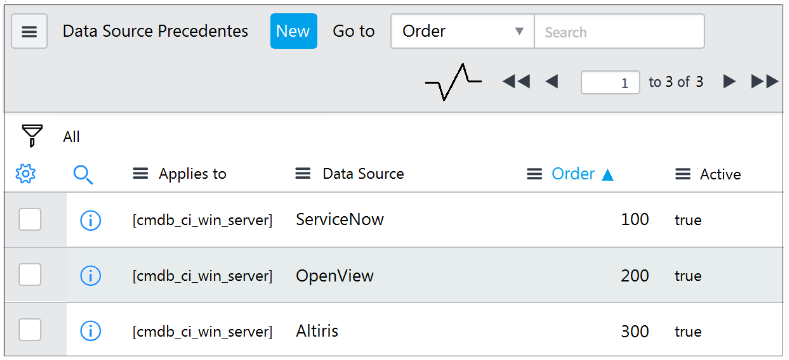Go to the last page arrows
This screenshot has width=789, height=360.
(x=765, y=82)
